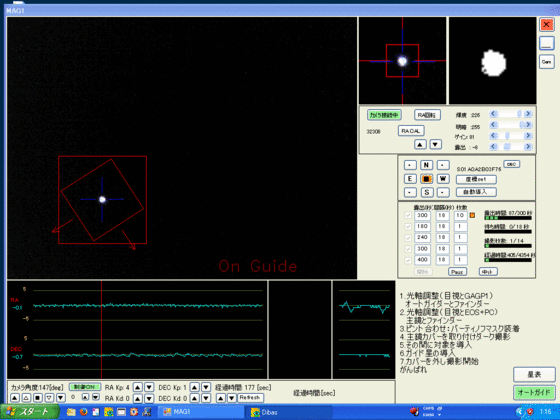The height and width of the screenshot is (420, 560).
Task: Click the Cam button under the minimize button
Action: pos(546,62)
